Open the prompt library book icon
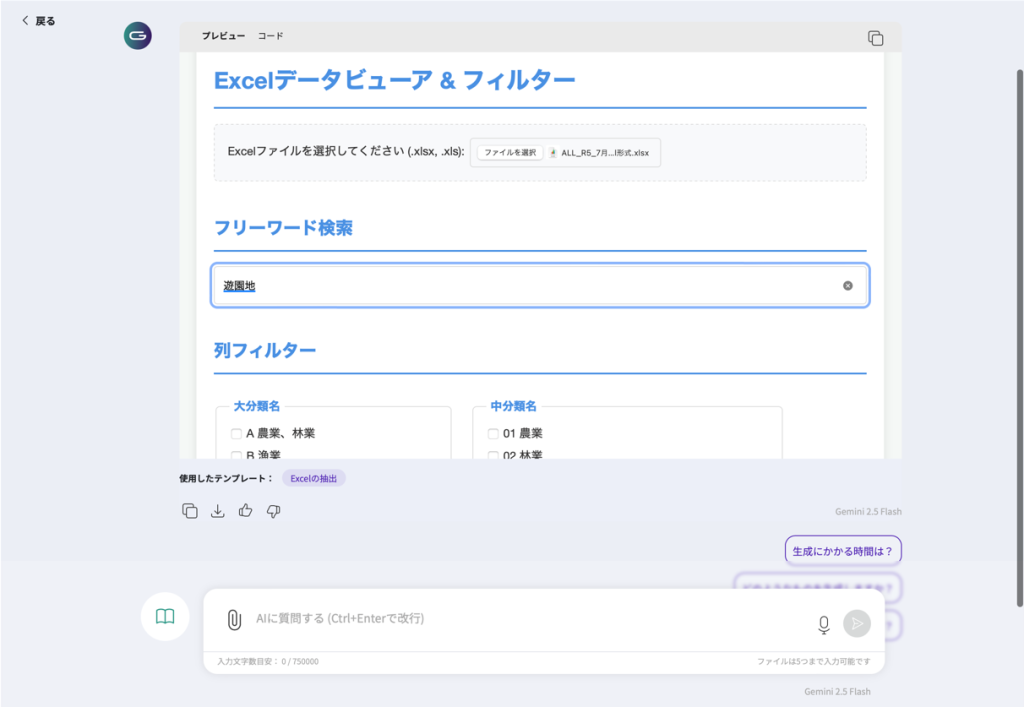This screenshot has height=707, width=1024. pyautogui.click(x=165, y=617)
